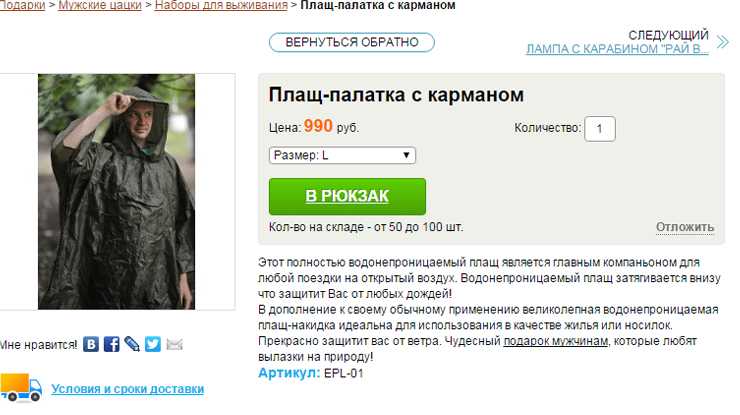Enlarge the raincoat product photo
Viewport: 740px width, 415px height.
pos(117,192)
